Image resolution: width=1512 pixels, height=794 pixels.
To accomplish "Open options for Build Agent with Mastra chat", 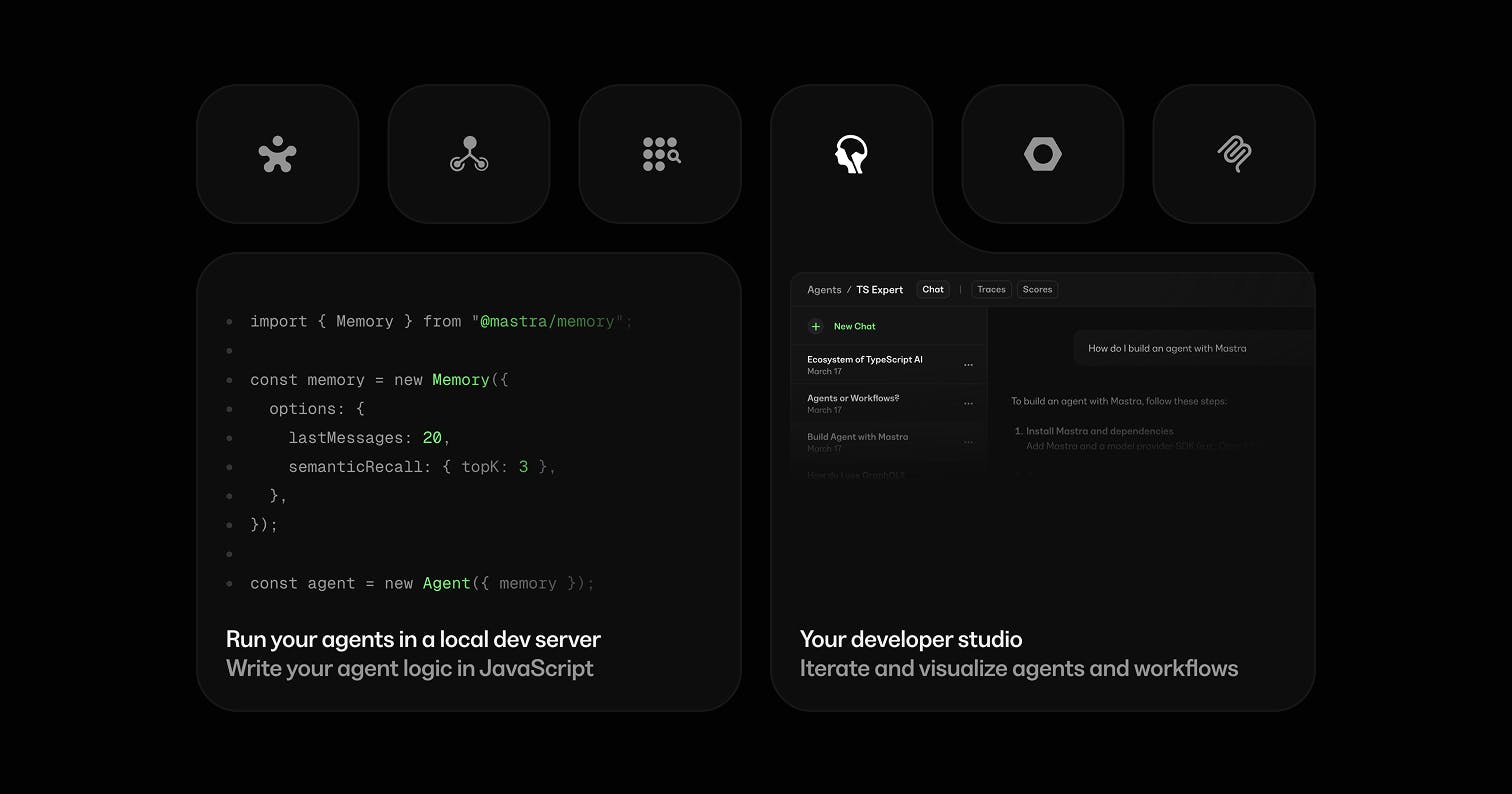I will click(x=968, y=442).
